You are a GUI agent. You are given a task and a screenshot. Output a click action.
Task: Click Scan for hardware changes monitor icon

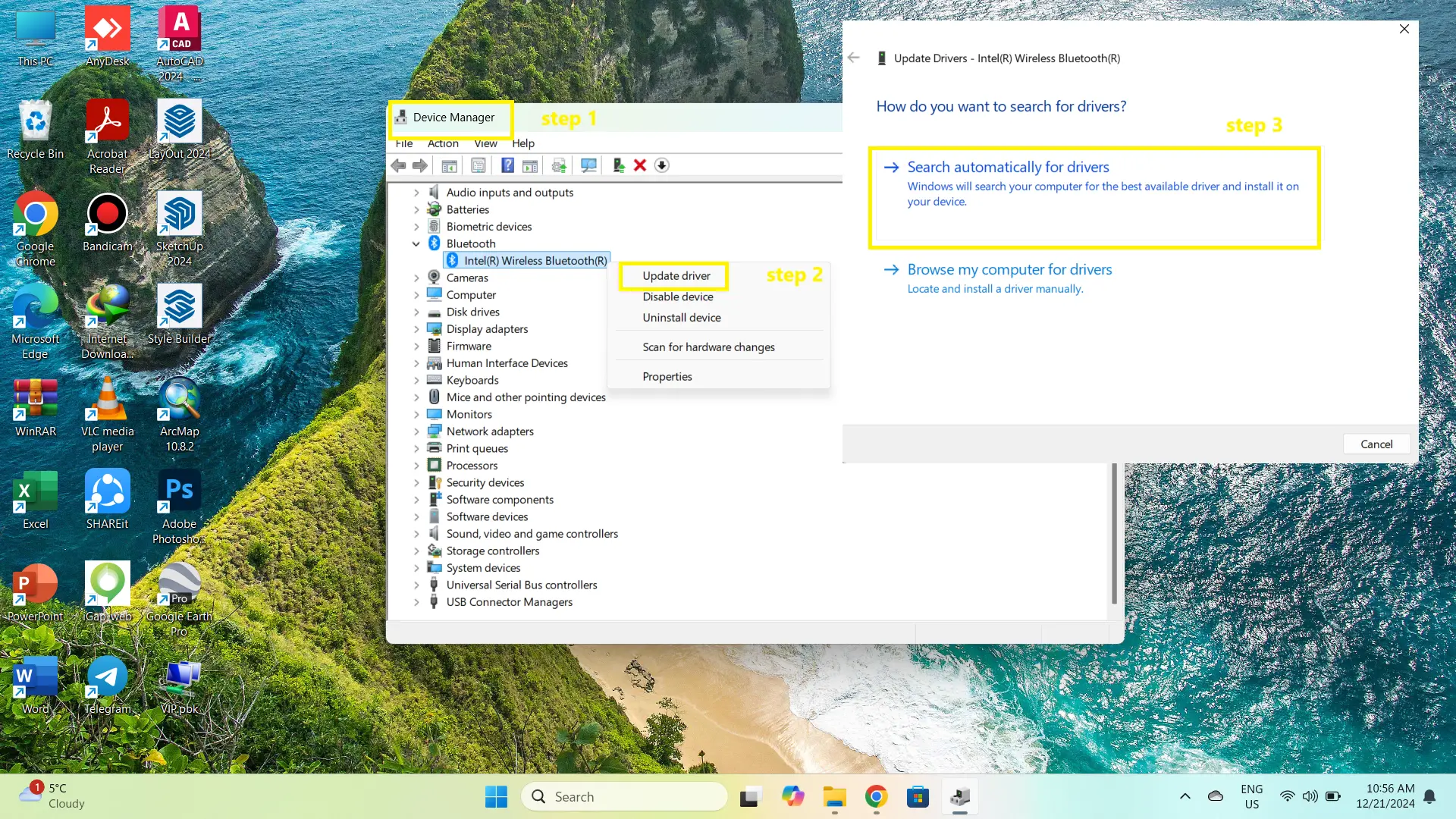[588, 165]
